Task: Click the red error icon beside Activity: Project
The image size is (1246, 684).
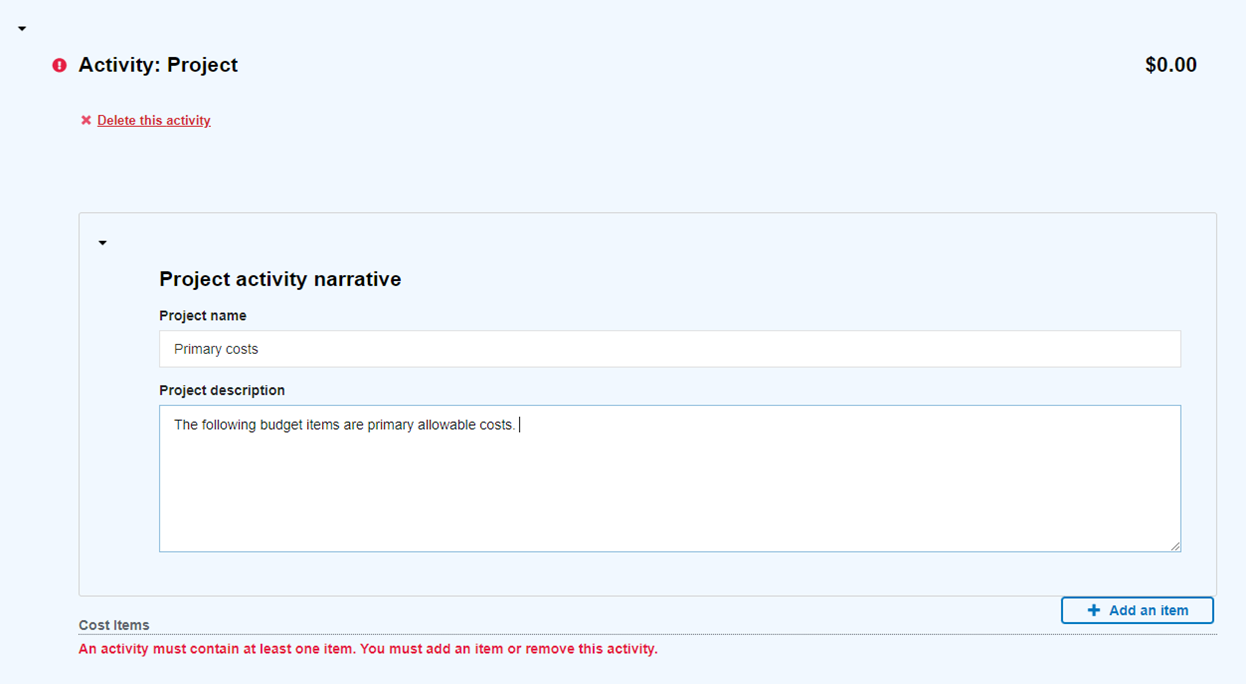Action: click(59, 65)
